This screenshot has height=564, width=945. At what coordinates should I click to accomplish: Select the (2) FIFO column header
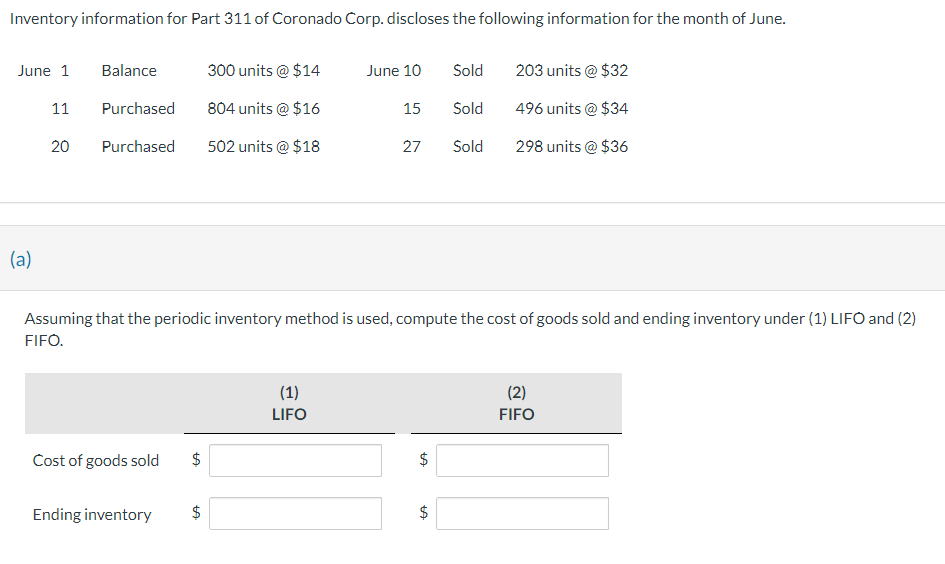pos(516,403)
